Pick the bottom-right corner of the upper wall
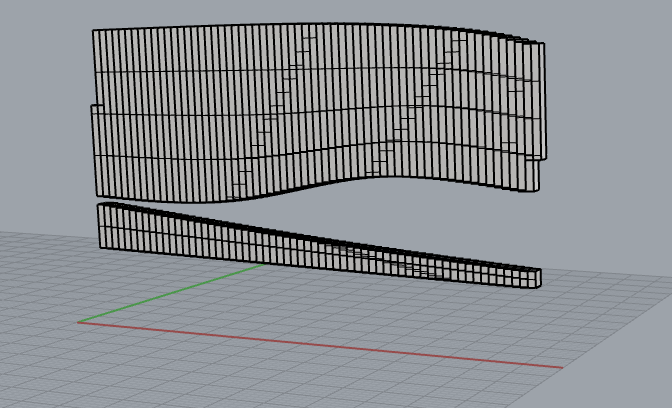 pyautogui.click(x=537, y=190)
